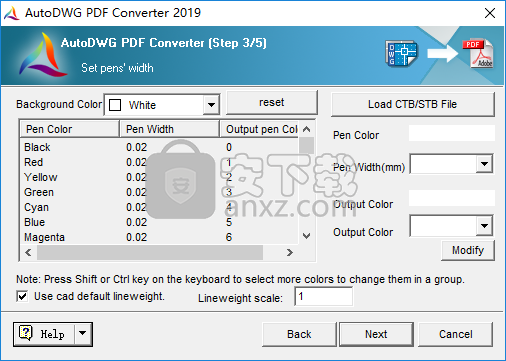This screenshot has height=361, width=506.
Task: Open the Background Color dropdown
Action: [211, 105]
